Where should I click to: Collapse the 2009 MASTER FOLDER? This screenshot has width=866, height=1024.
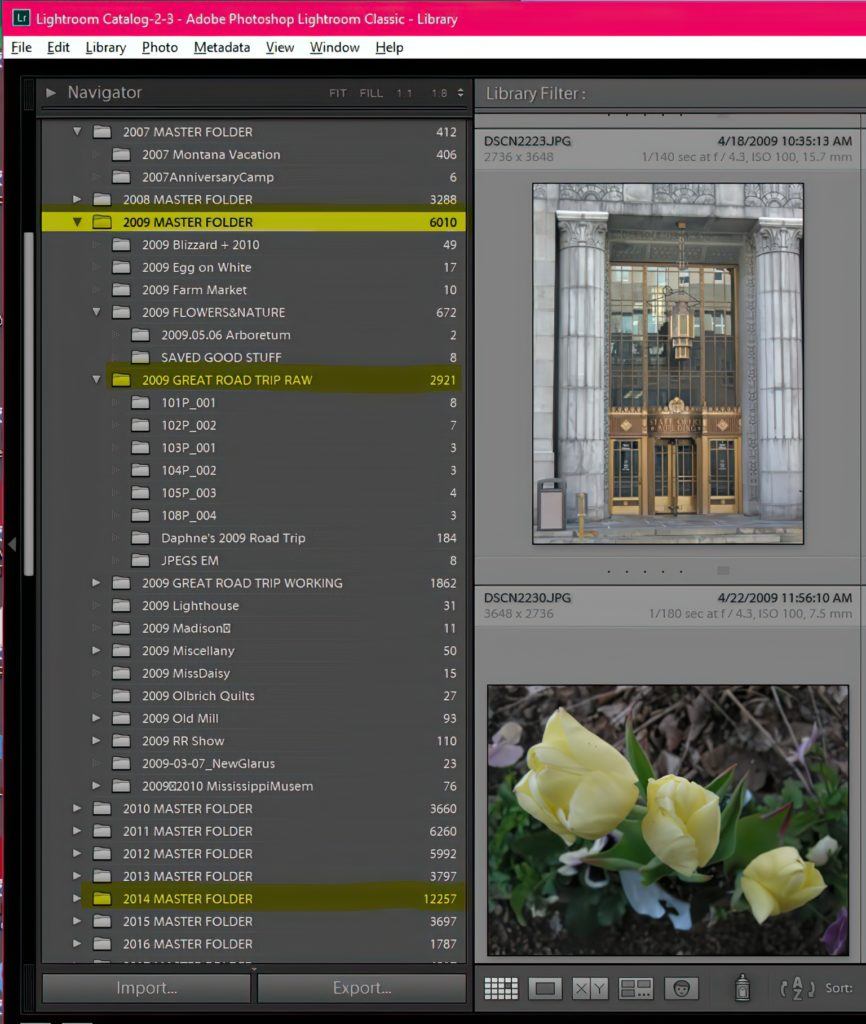point(77,222)
